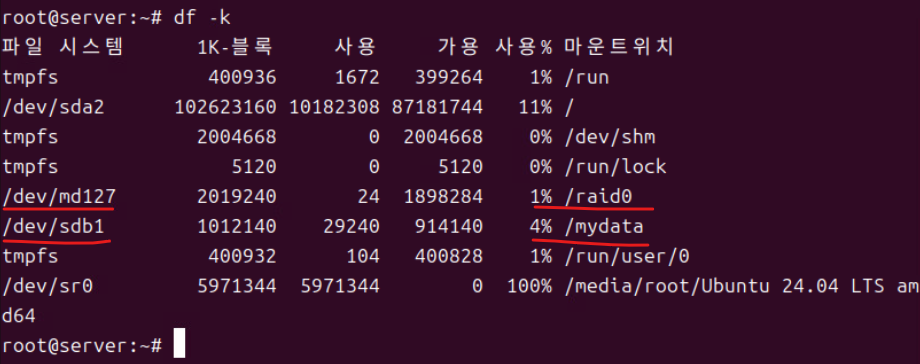920x364 pixels.
Task: Select the '1K-블록' column header
Action: [235, 48]
